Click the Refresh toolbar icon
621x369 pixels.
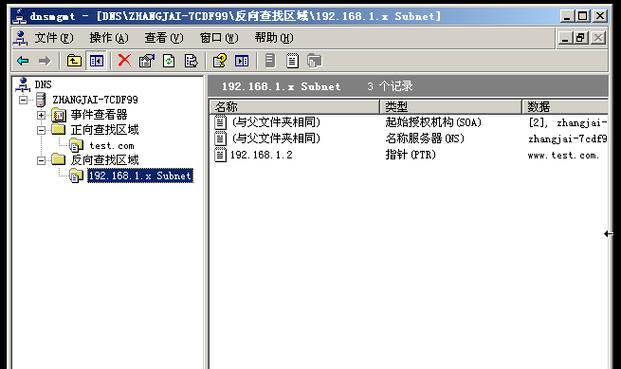click(169, 61)
